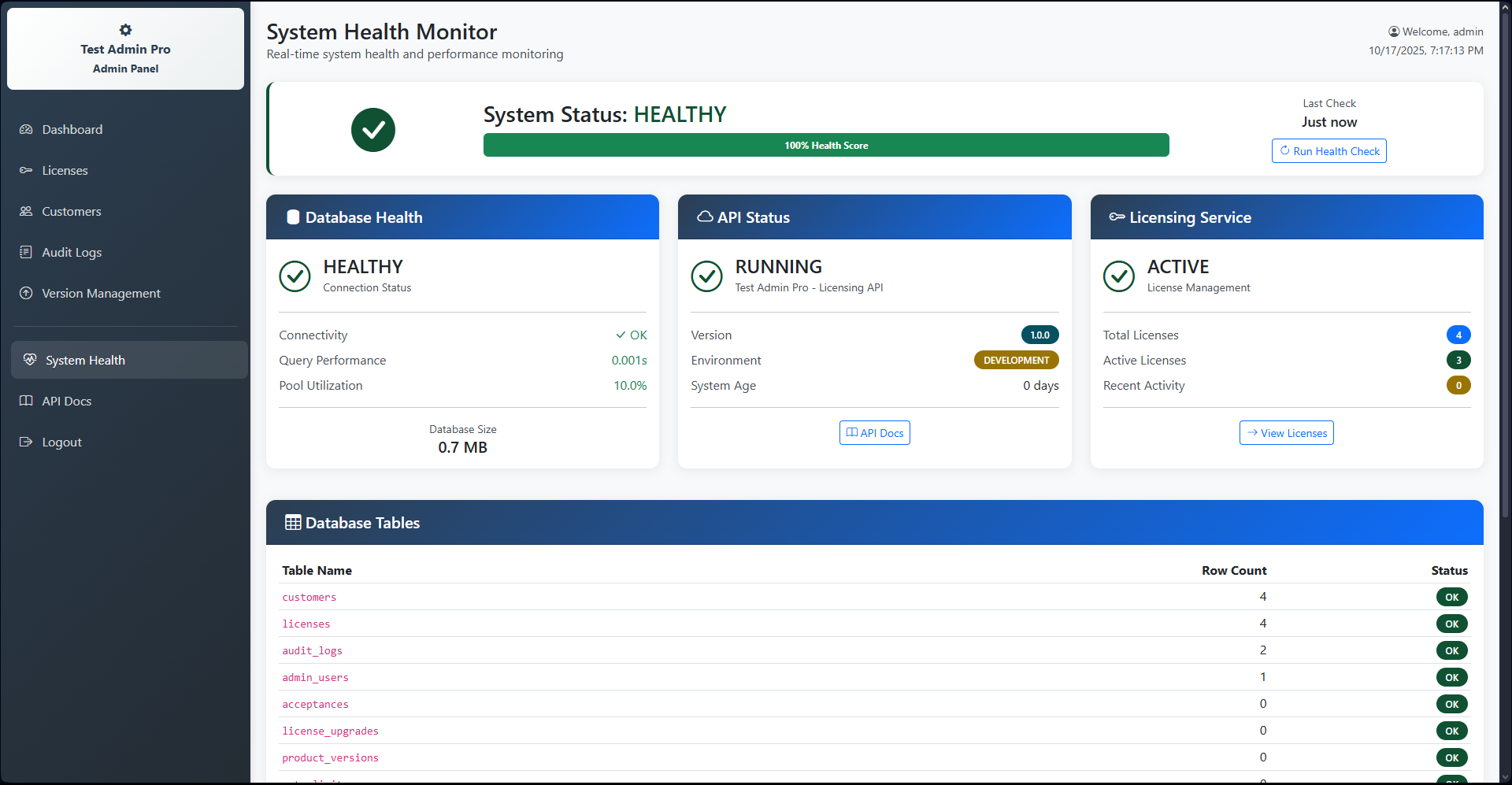Click the Customers people icon in sidebar
This screenshot has height=785, width=1512.
click(x=26, y=212)
